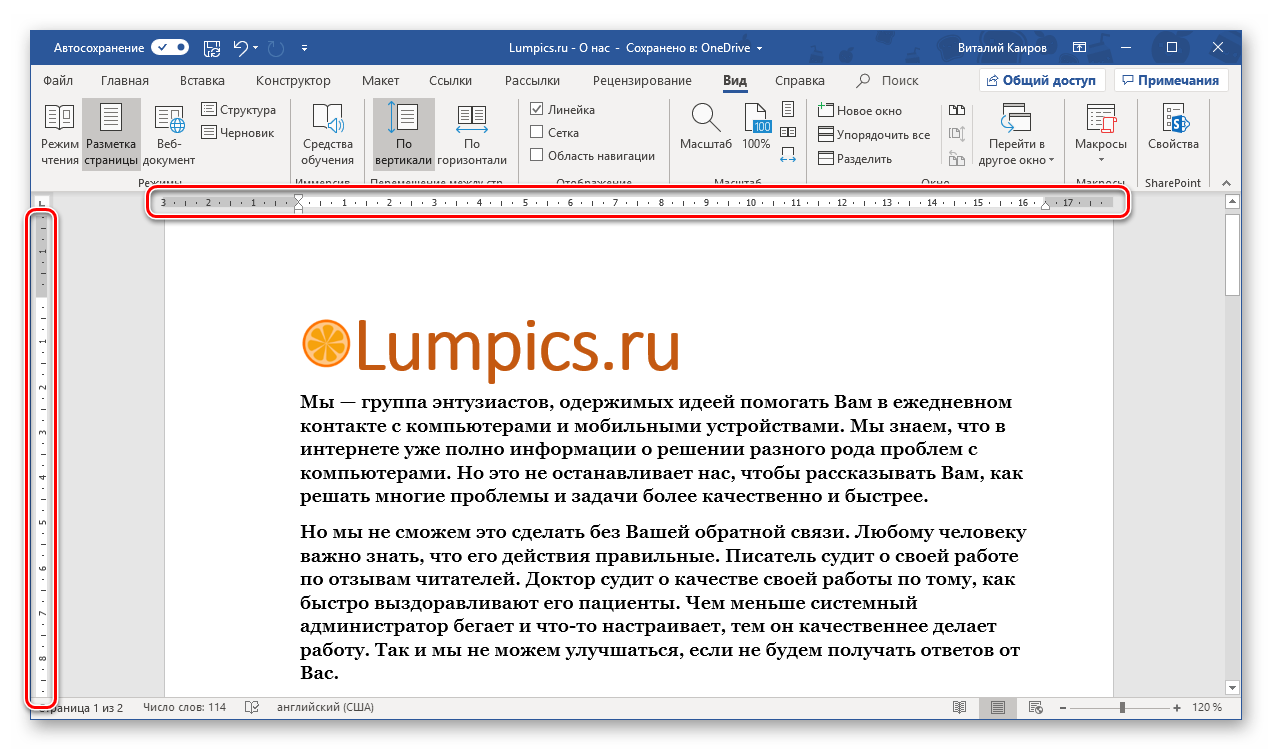This screenshot has height=750, width=1272.
Task: Click the scroll-down arrow of the scrollbar
Action: 1233,687
